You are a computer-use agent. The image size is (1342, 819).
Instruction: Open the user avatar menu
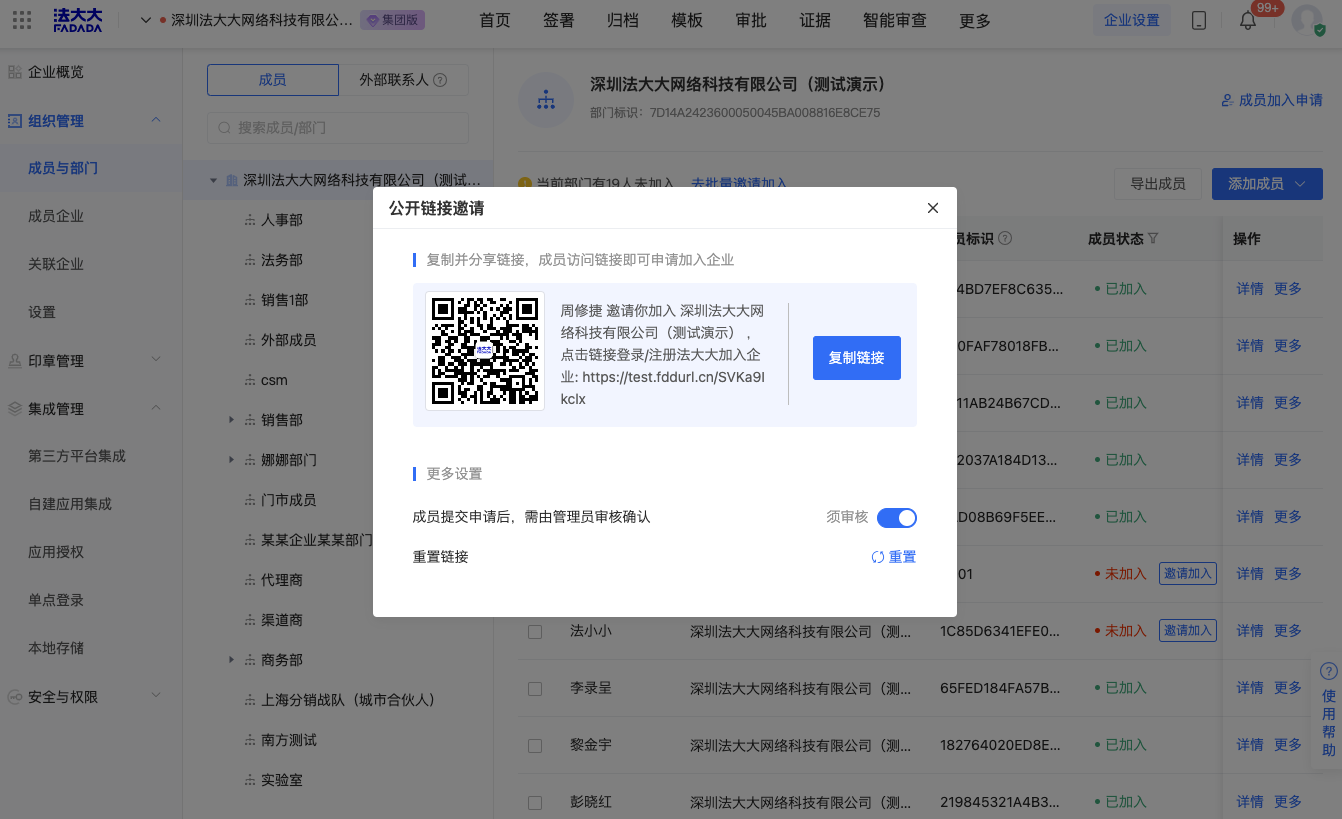tap(1306, 20)
